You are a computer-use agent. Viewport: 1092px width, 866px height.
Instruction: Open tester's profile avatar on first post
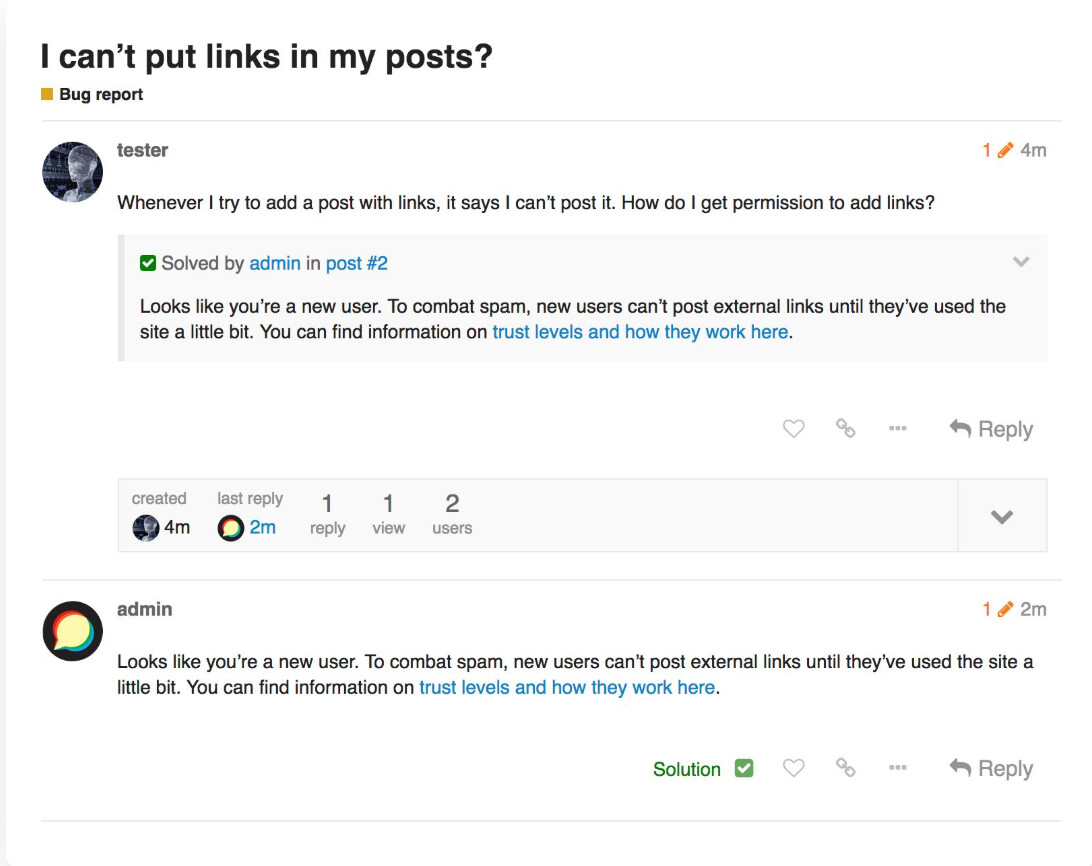coord(73,172)
